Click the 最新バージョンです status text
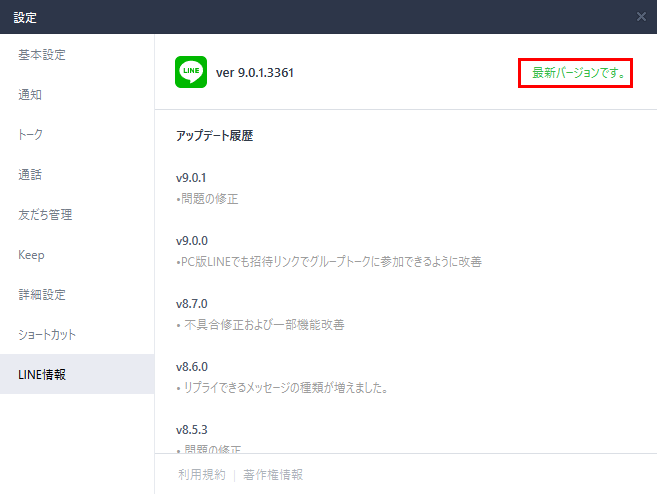657x494 pixels. tap(575, 73)
